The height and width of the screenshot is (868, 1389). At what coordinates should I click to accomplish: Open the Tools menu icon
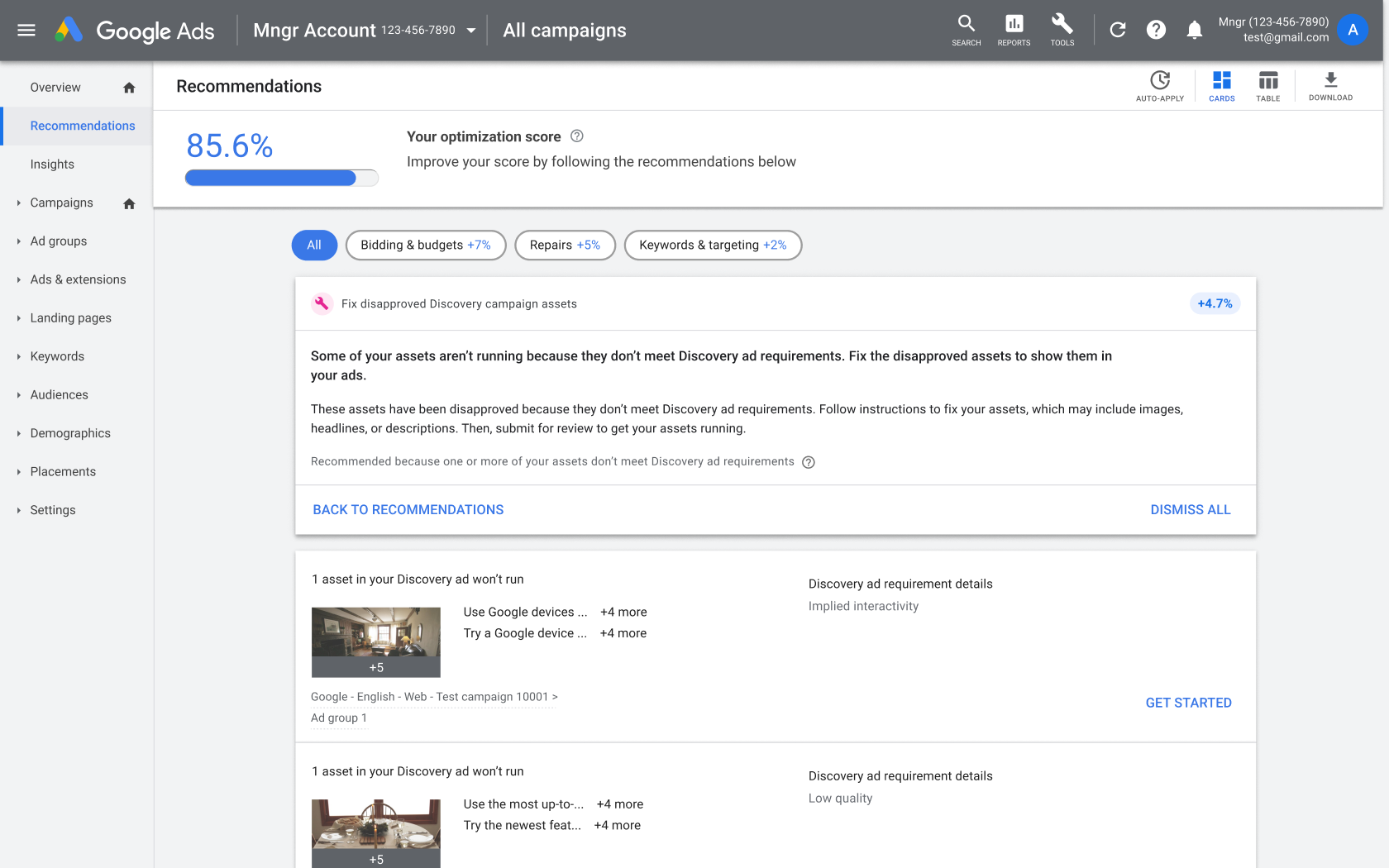click(x=1062, y=30)
